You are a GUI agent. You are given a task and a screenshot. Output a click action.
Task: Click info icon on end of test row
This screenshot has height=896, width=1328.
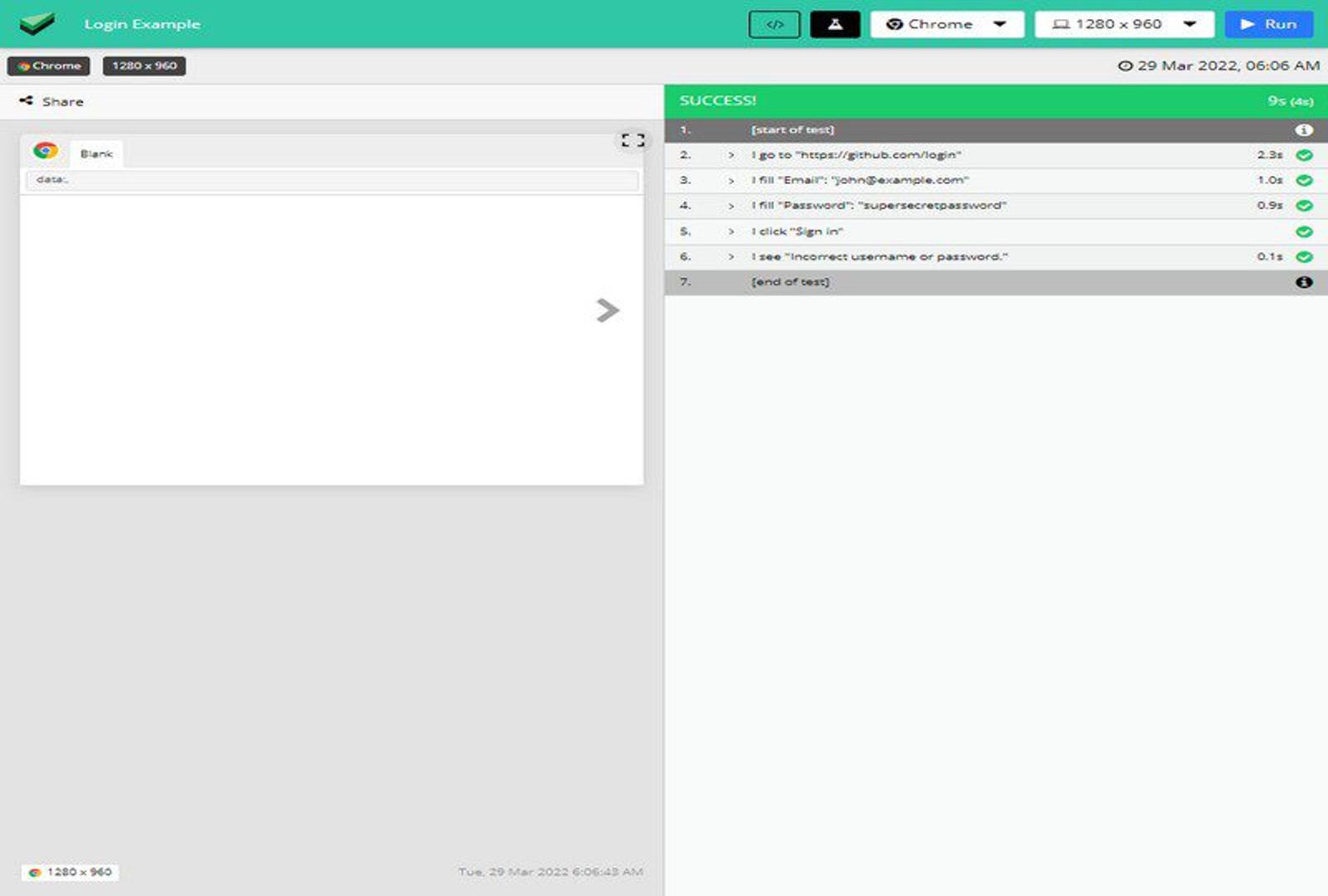pos(1304,282)
